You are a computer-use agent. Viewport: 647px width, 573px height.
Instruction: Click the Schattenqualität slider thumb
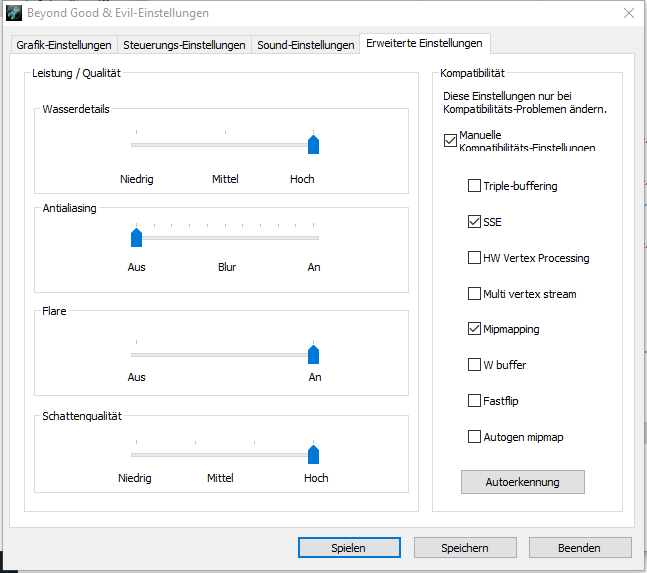[x=314, y=455]
